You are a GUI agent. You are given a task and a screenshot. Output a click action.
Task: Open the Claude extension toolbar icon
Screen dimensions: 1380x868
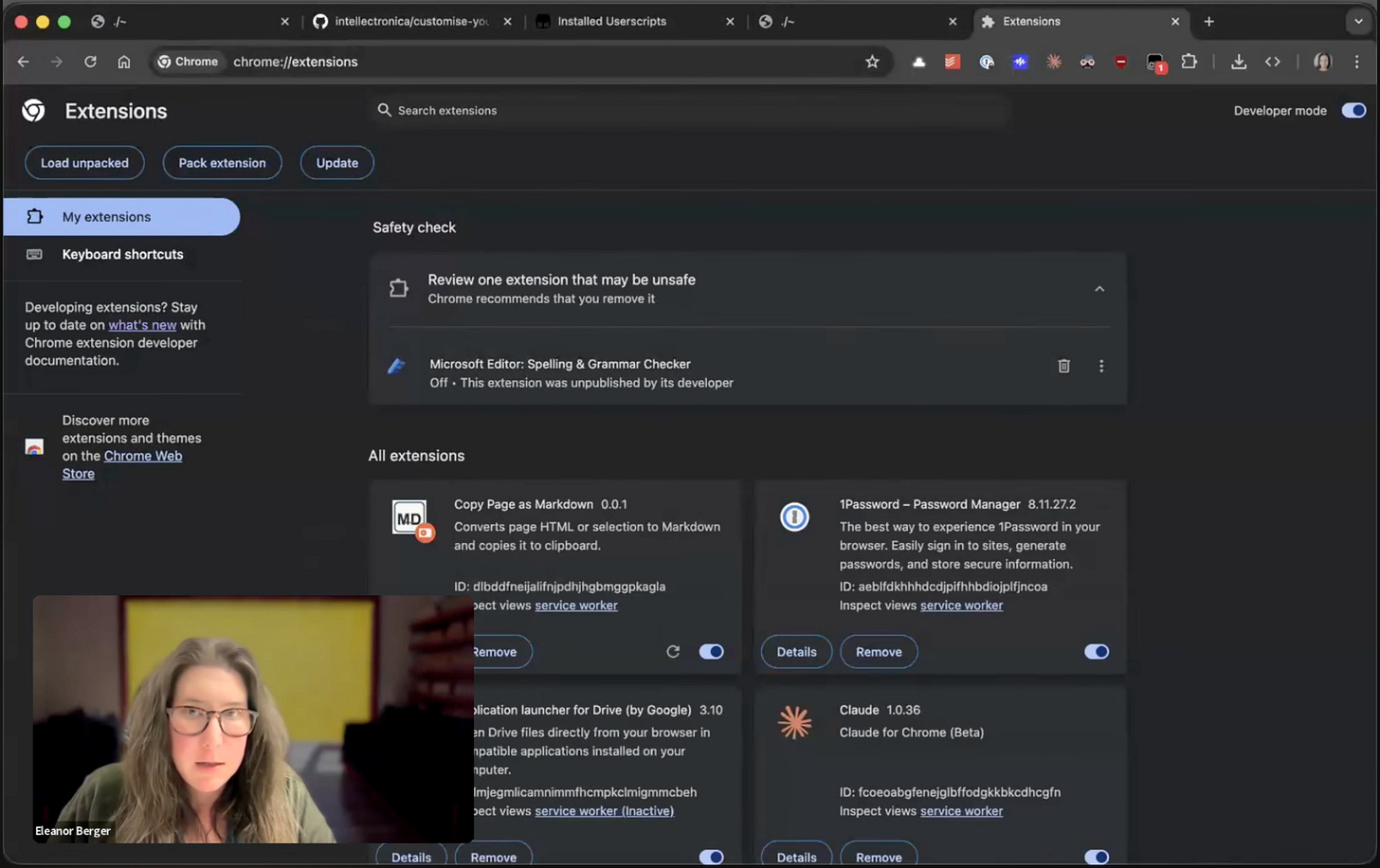click(1054, 62)
